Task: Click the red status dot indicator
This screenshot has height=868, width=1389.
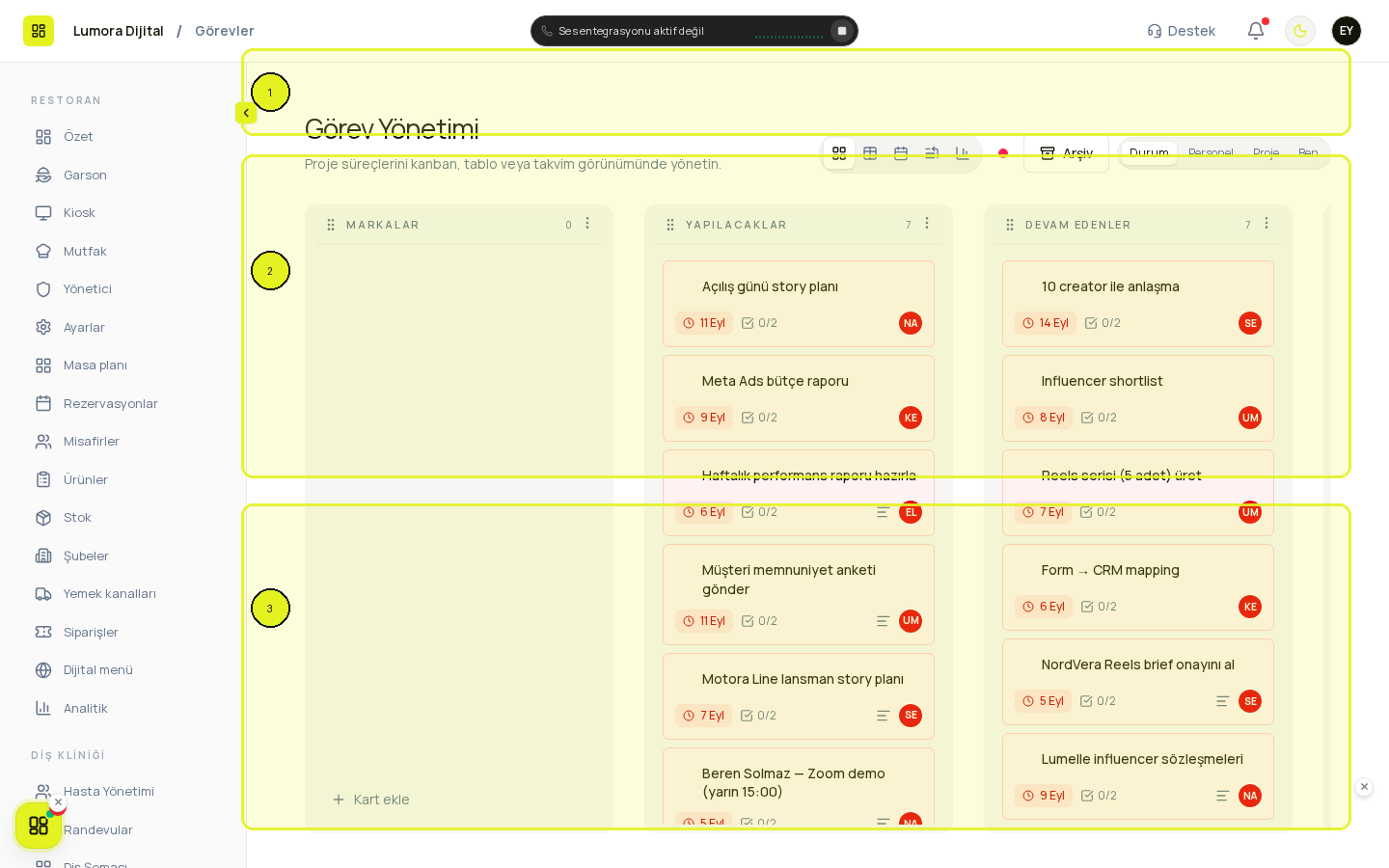Action: point(1003,153)
